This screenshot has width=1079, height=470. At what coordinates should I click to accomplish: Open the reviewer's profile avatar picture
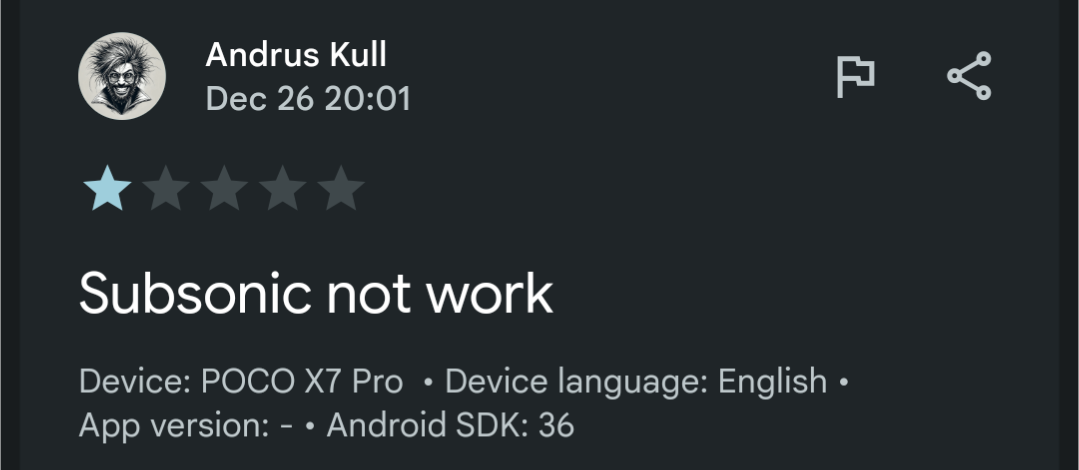point(122,76)
